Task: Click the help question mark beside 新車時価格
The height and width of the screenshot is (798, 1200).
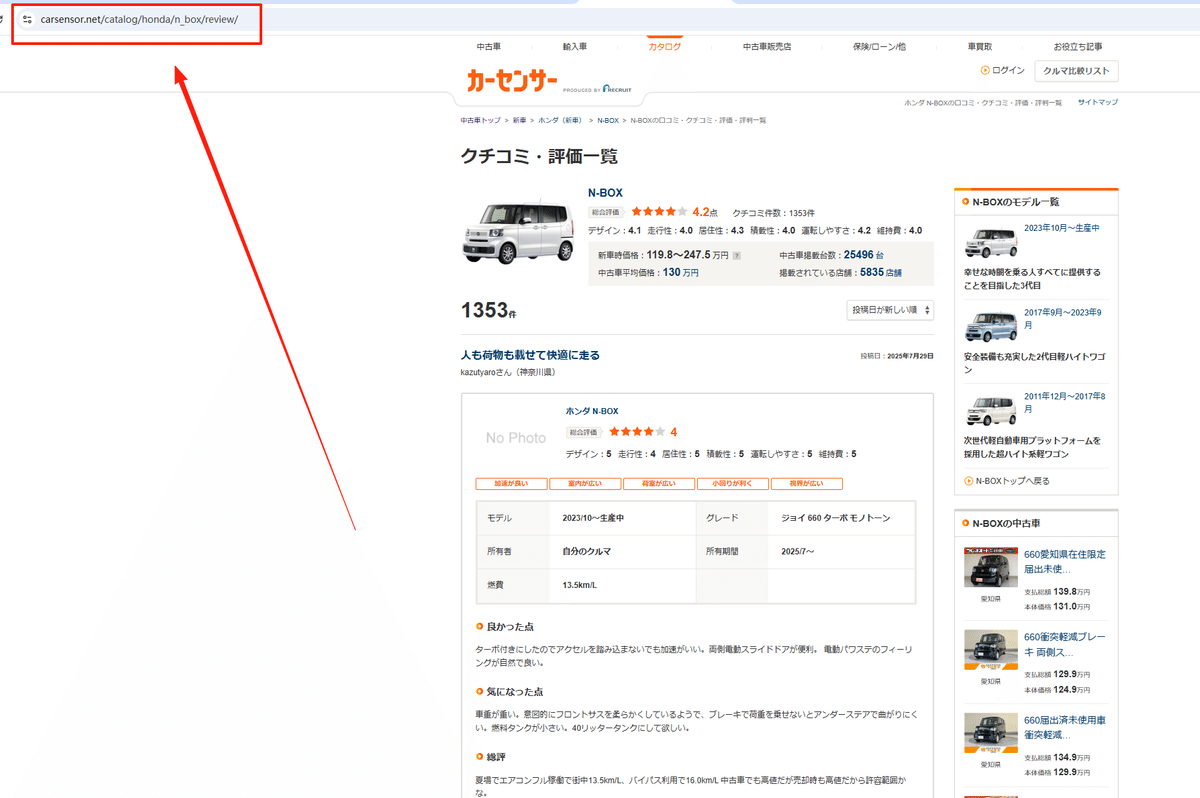Action: point(737,256)
